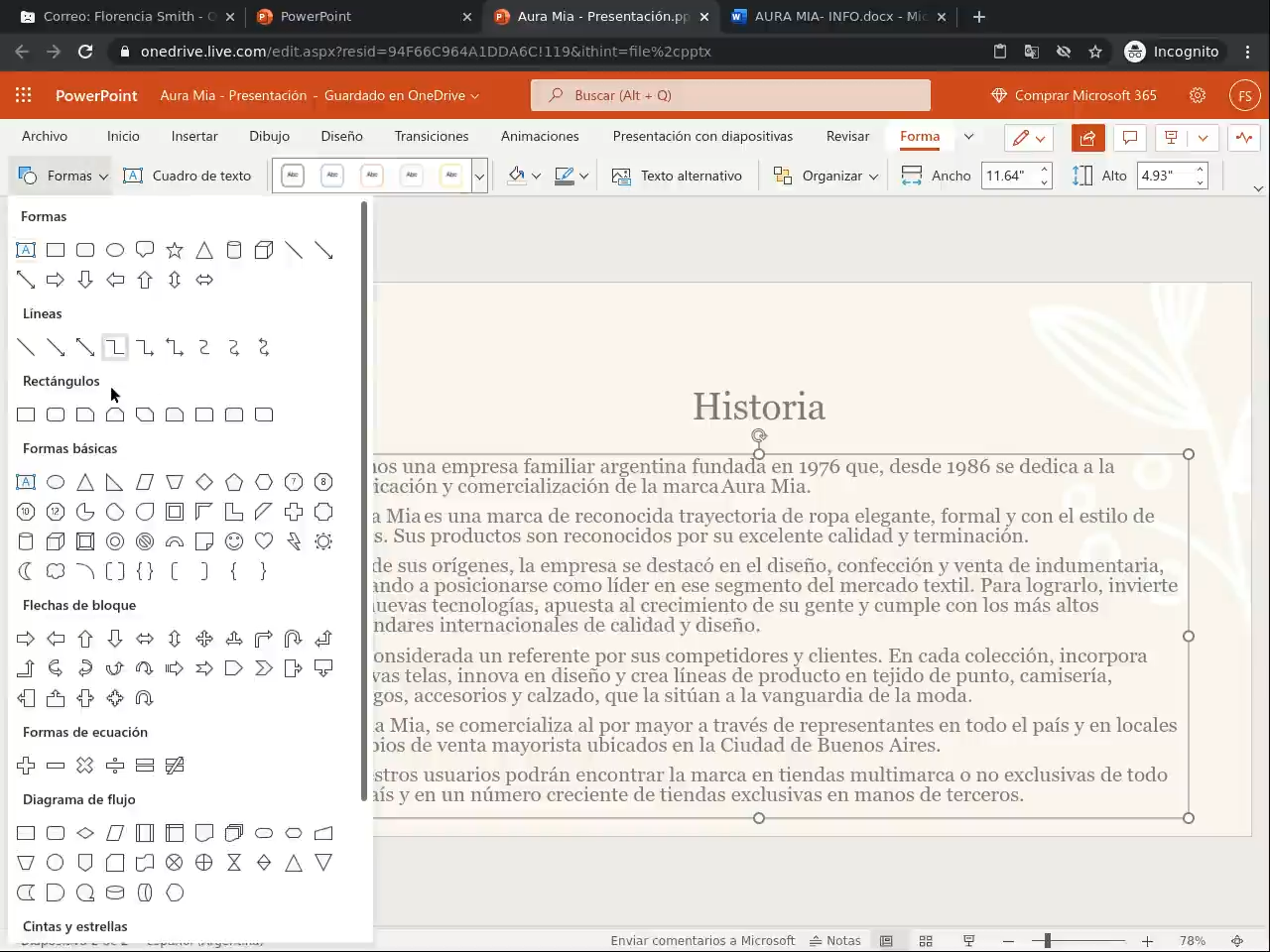Open the shape outline color dropdown
The height and width of the screenshot is (952, 1270).
(x=584, y=176)
